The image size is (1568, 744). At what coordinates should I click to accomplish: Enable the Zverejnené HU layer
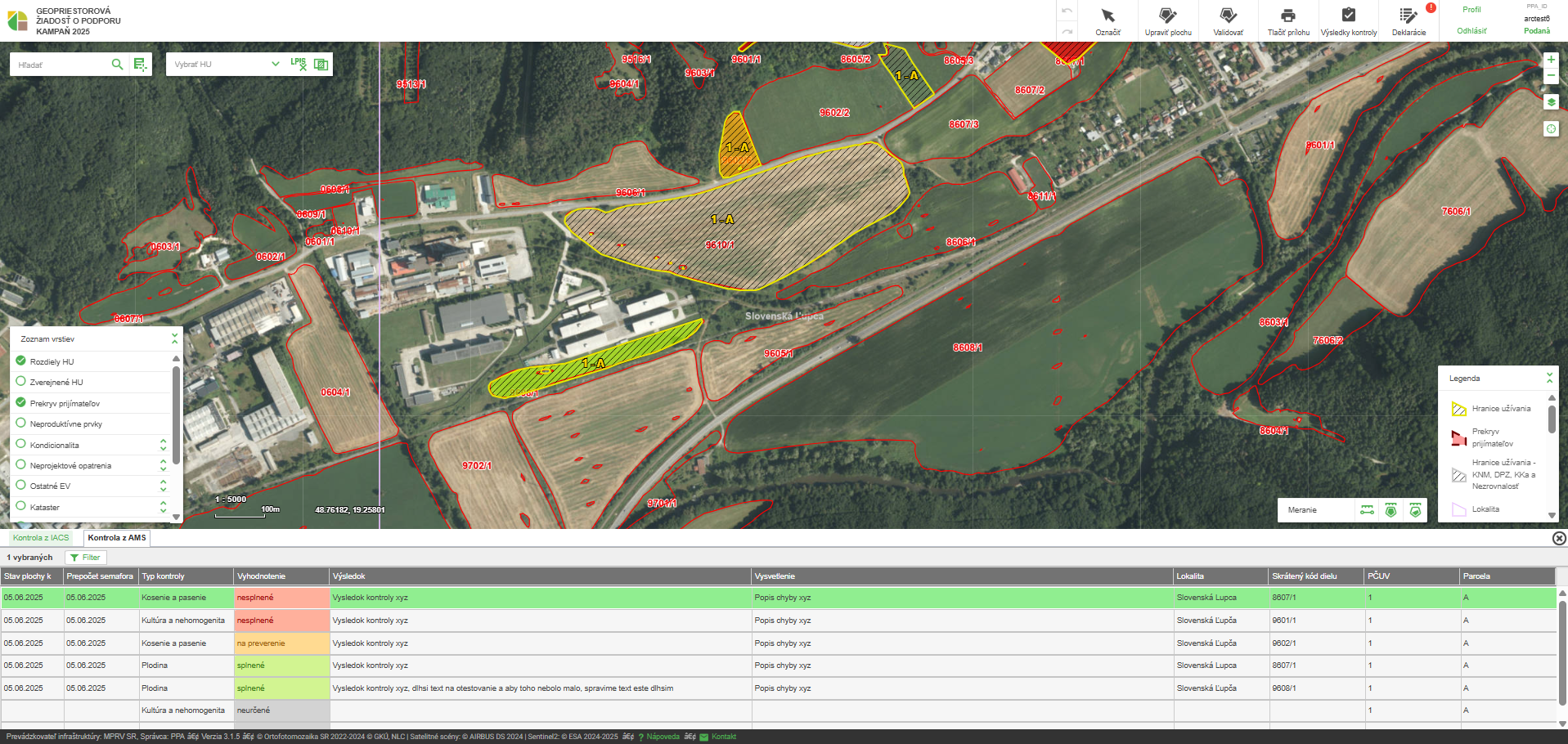coord(21,382)
